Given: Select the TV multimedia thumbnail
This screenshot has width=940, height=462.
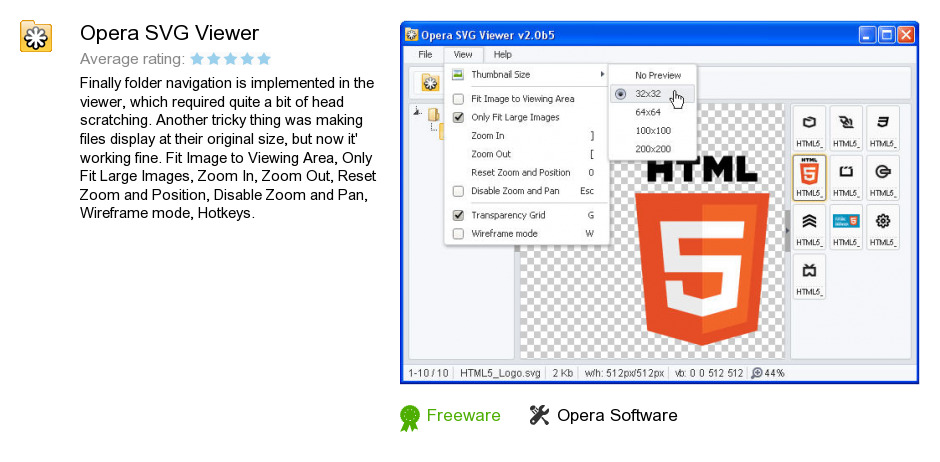Looking at the screenshot, I should (x=809, y=276).
